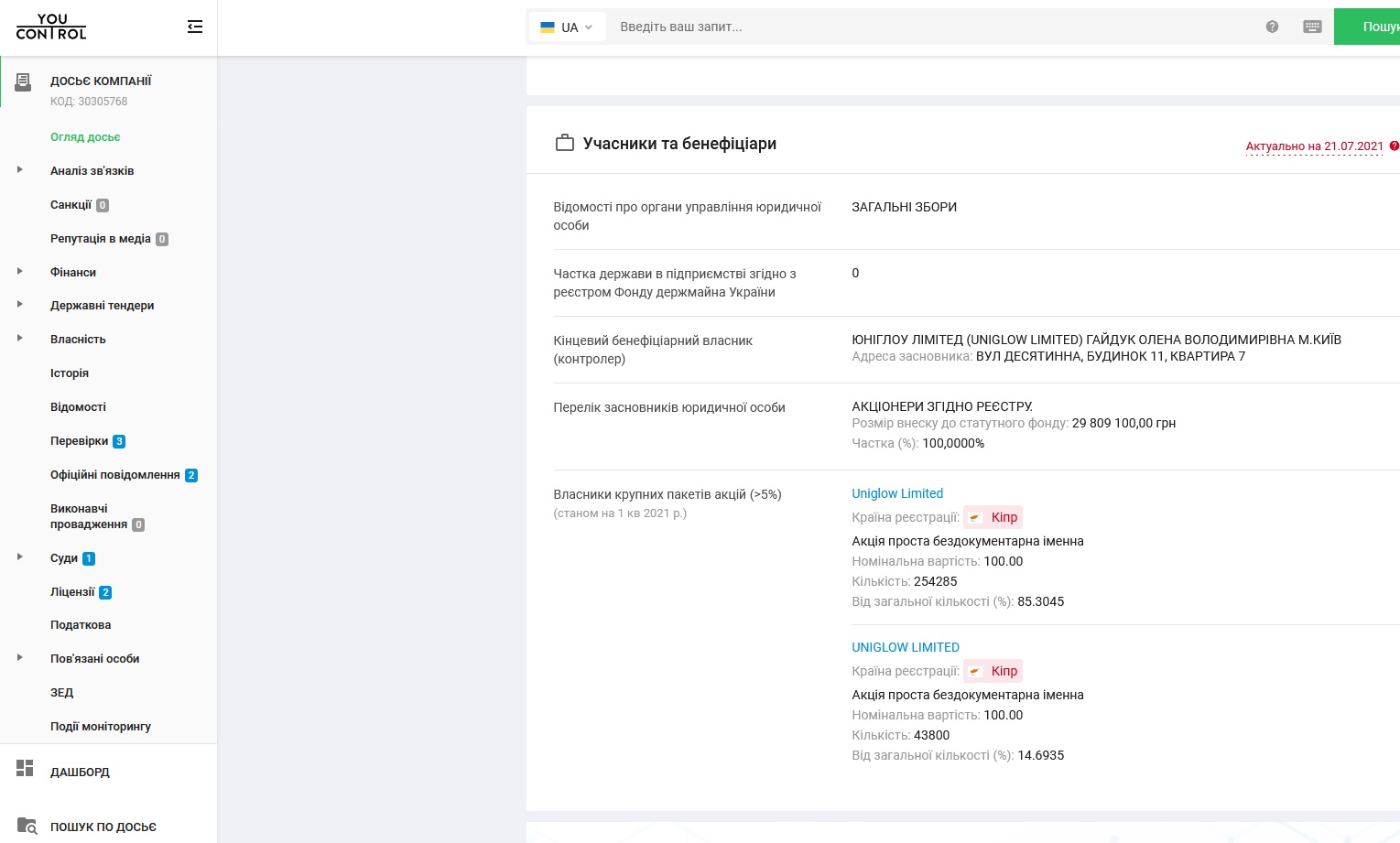Expand the Державні тендери section
This screenshot has height=843, width=1400.
point(20,305)
